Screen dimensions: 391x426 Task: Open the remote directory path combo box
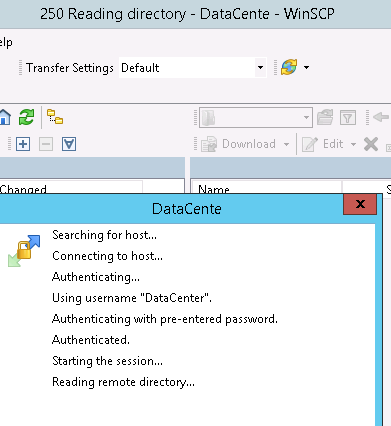(256, 117)
